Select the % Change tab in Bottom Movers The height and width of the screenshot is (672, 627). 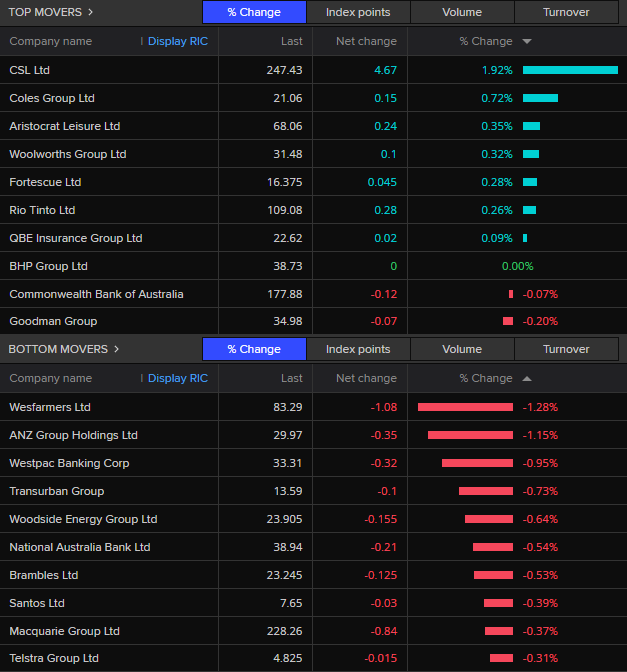point(254,349)
